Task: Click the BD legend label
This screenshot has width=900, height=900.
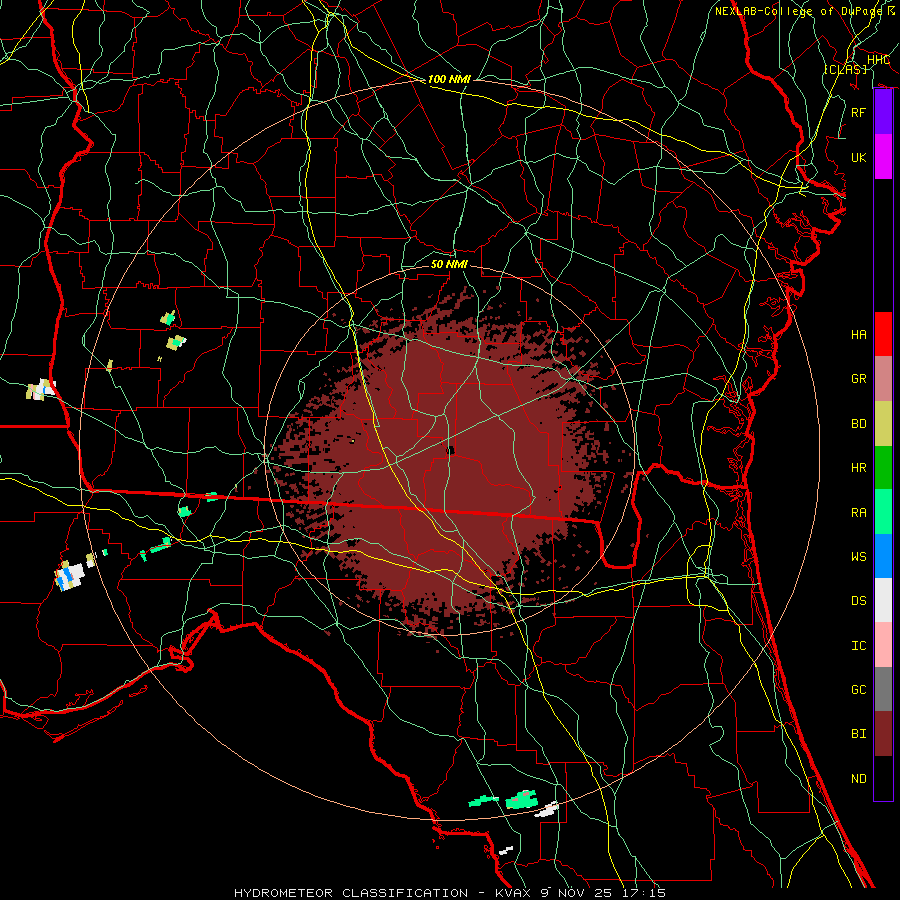Action: point(858,423)
